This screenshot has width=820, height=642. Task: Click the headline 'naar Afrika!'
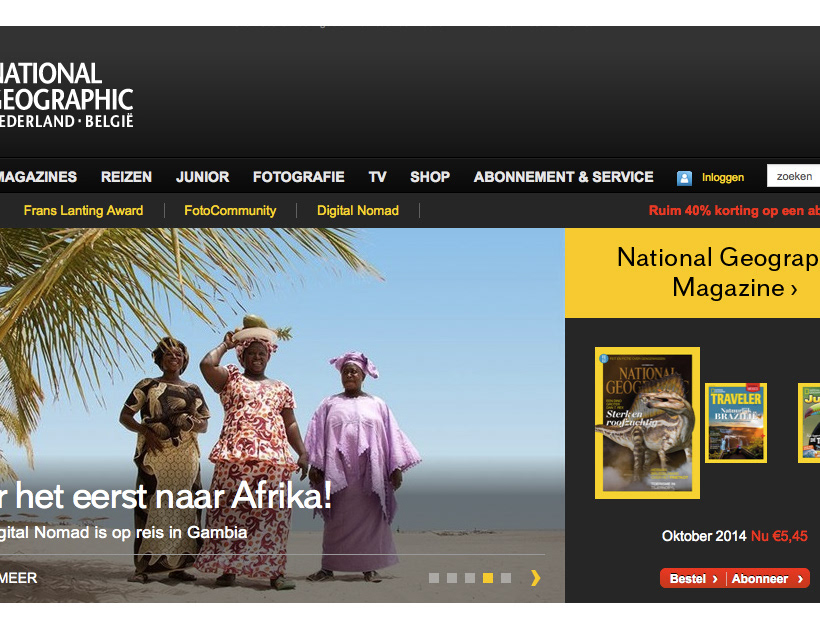[x=244, y=496]
